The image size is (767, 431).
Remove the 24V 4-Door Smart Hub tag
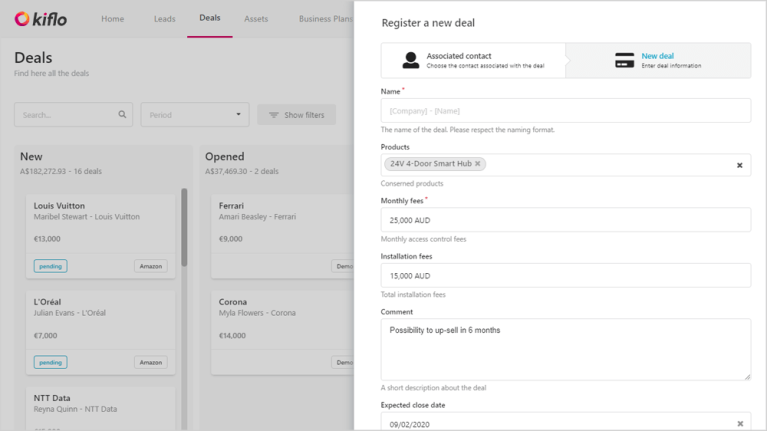478,164
